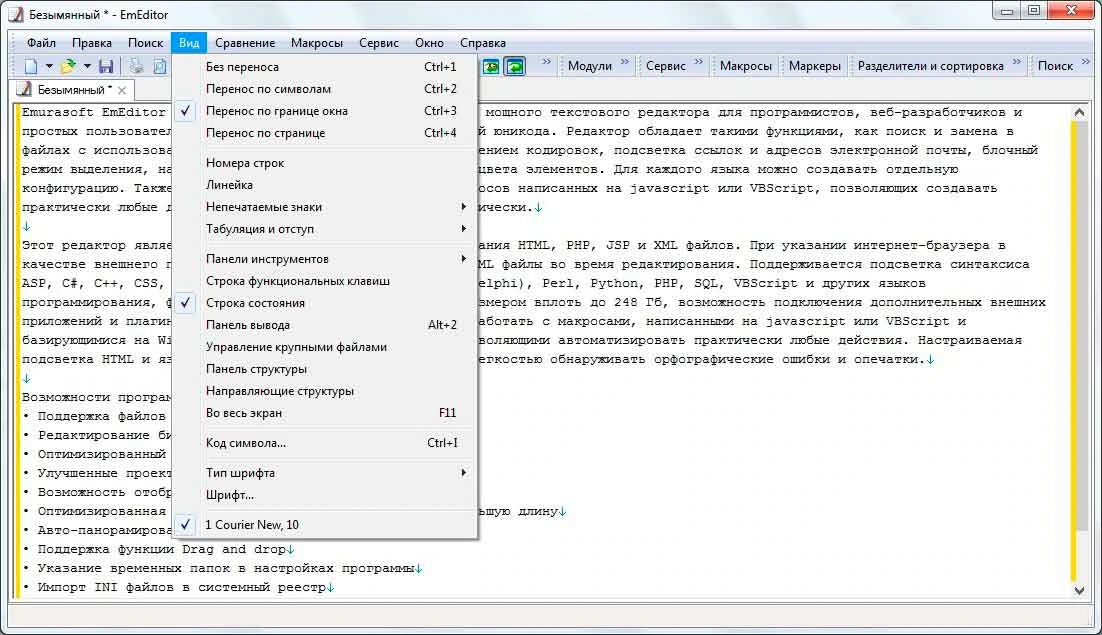Open the Окно menu
The width and height of the screenshot is (1102, 635).
[x=429, y=43]
